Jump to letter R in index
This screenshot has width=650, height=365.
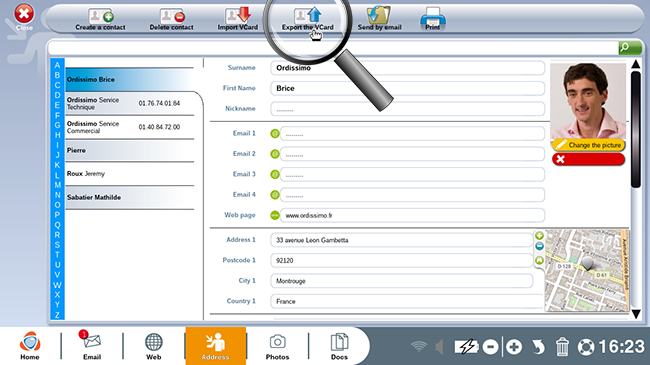[57, 235]
